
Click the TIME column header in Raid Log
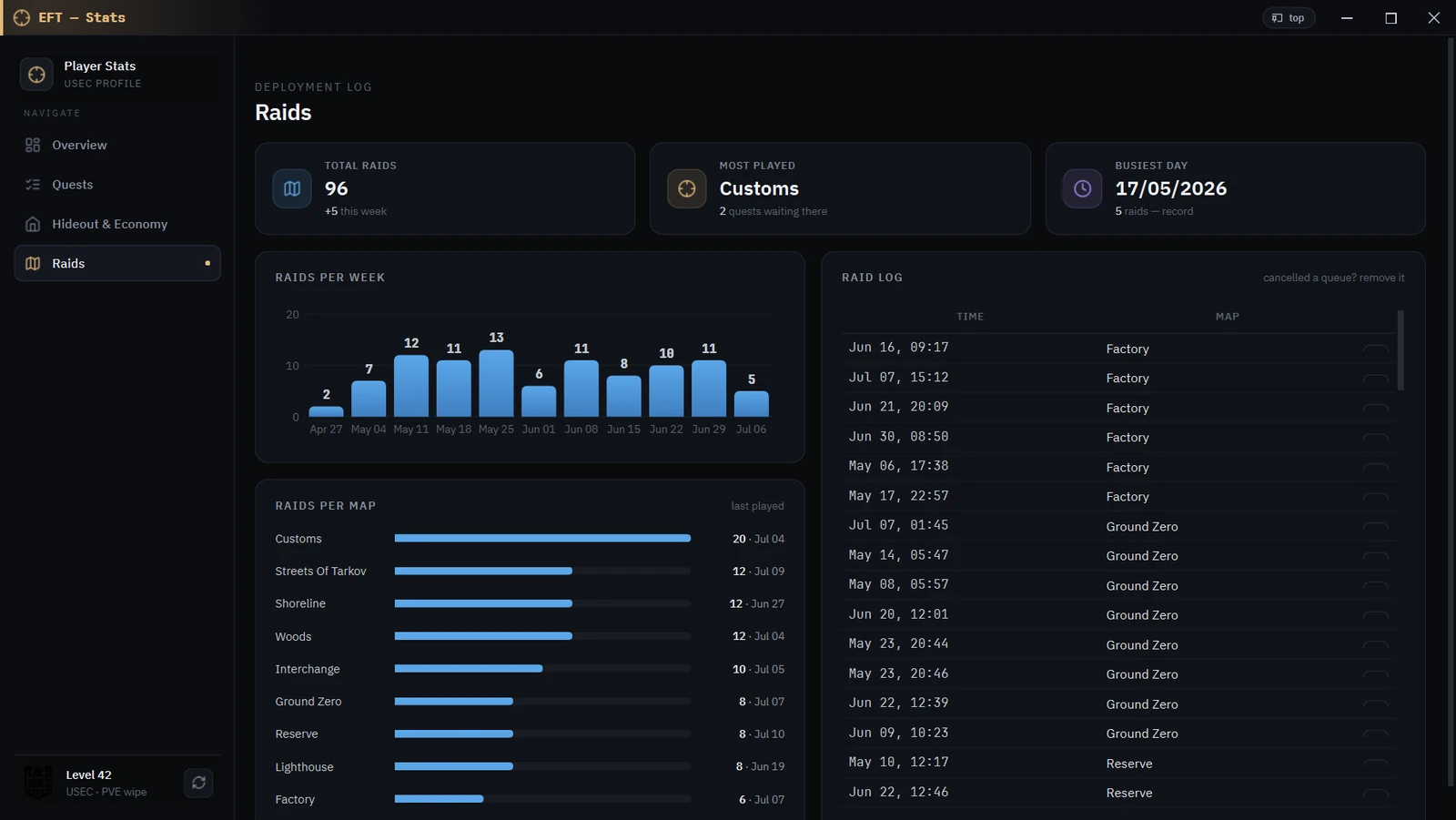(970, 317)
